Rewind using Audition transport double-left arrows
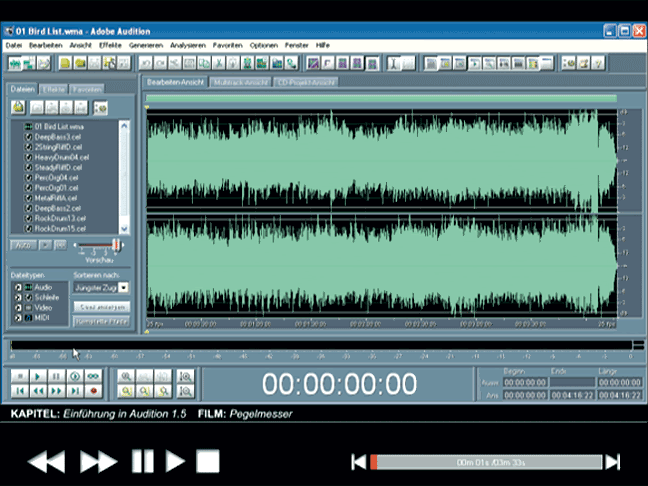Screen dimensions: 648x486 [x=38, y=391]
